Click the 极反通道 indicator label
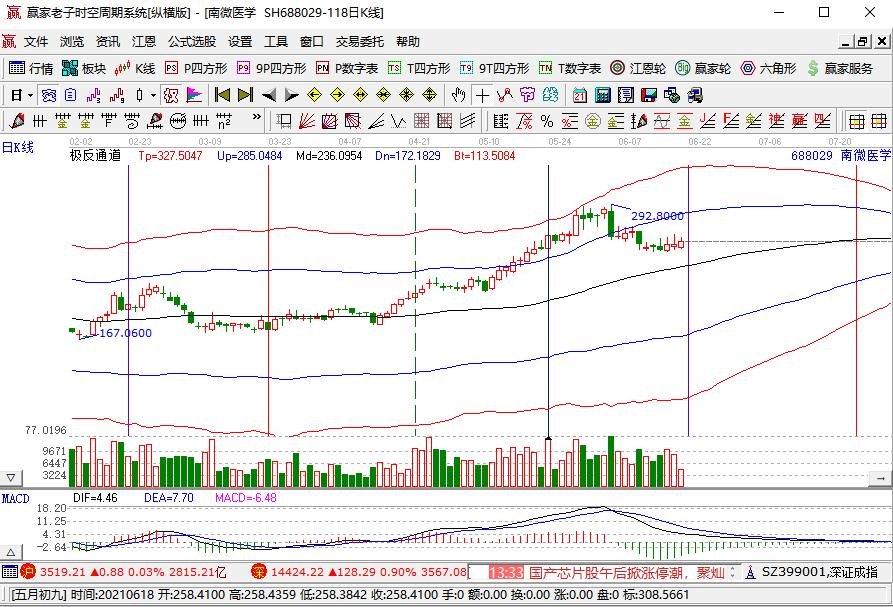 [x=96, y=155]
